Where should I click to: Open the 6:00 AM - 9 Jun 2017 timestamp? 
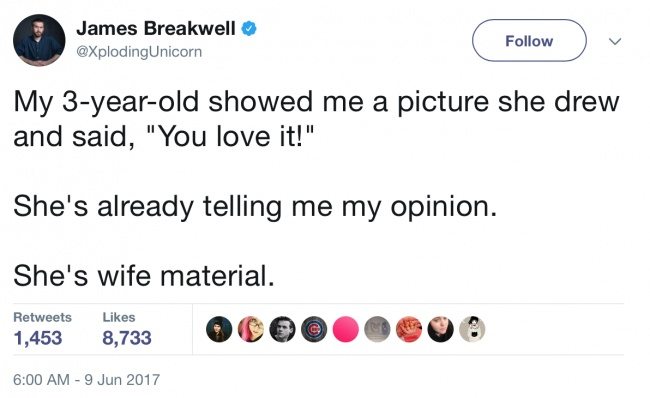pos(86,379)
